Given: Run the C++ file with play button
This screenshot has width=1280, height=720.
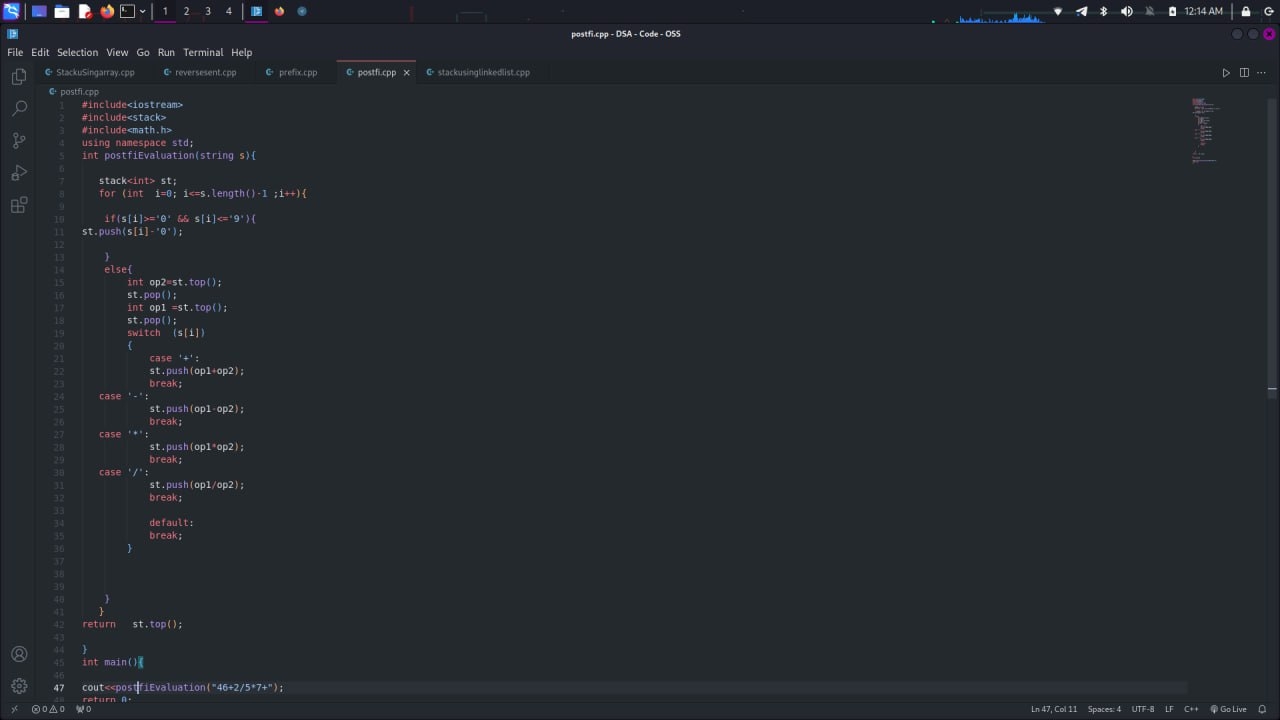Looking at the screenshot, I should click(1226, 72).
